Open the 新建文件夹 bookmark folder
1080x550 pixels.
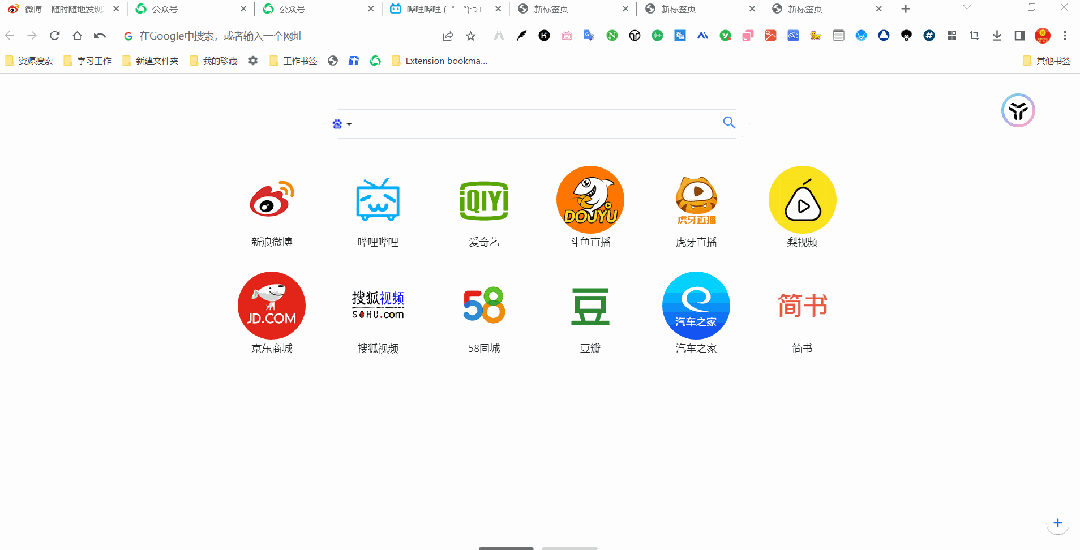151,61
